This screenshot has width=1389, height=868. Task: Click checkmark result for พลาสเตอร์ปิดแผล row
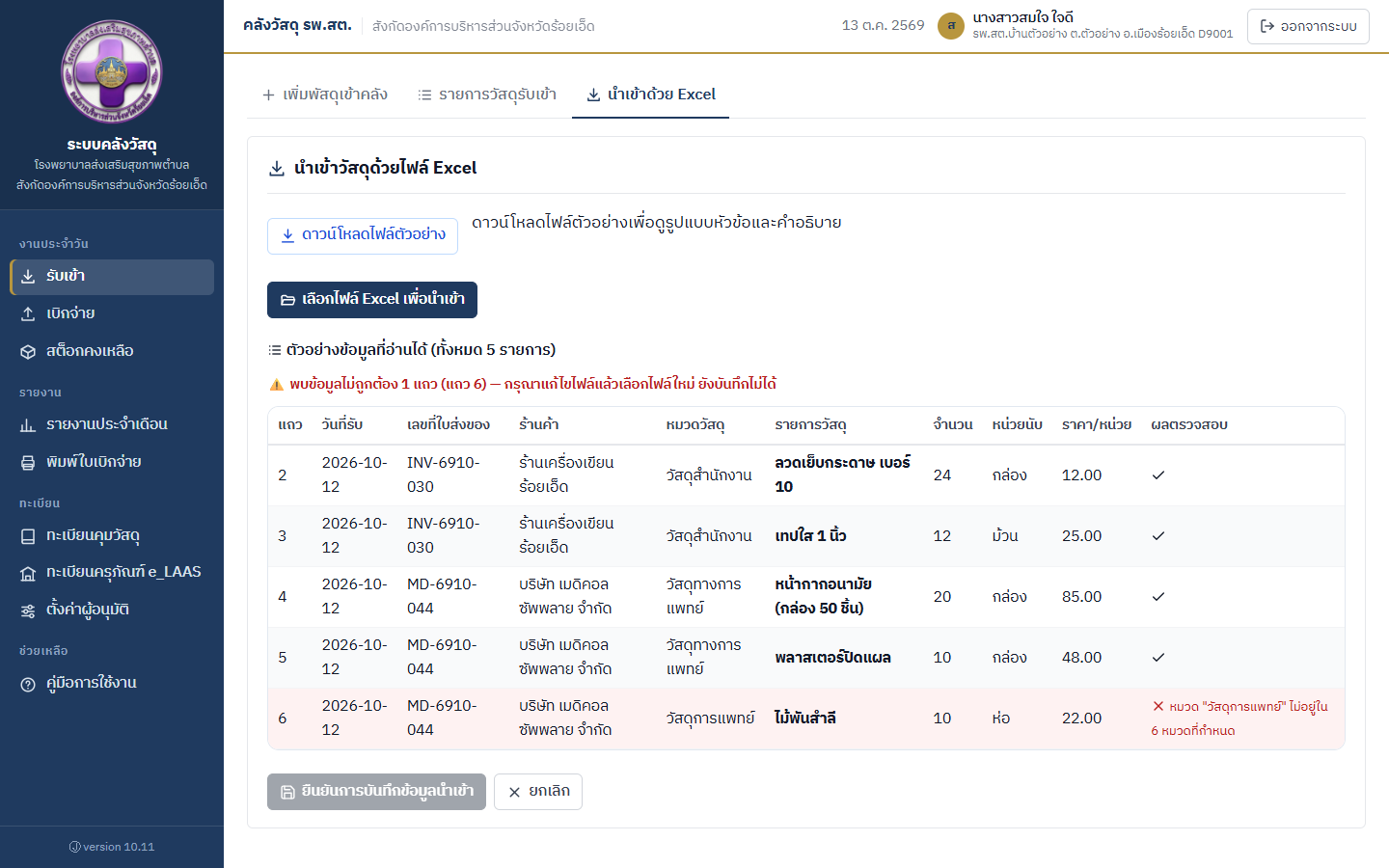1158,658
